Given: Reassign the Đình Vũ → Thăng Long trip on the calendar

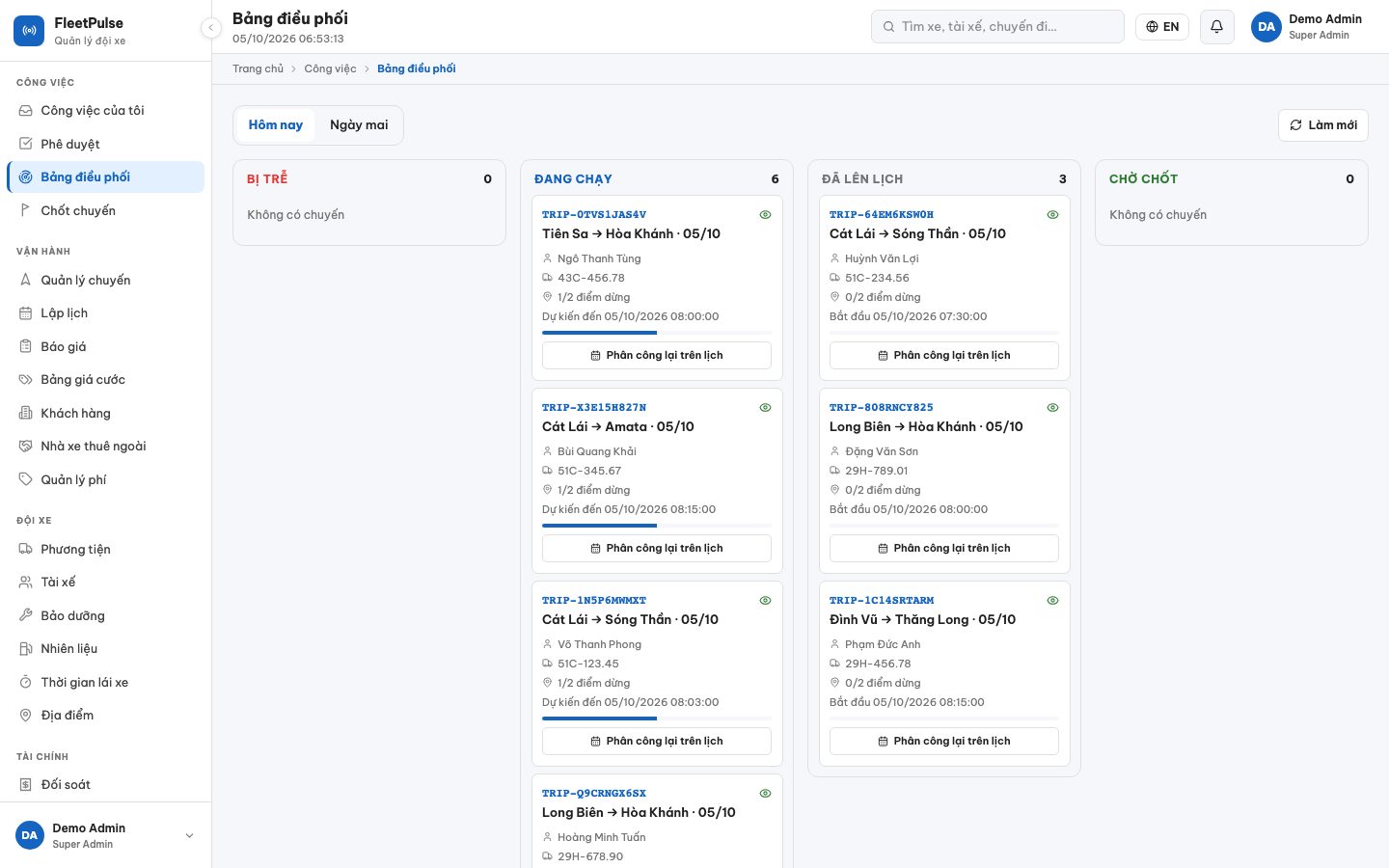Looking at the screenshot, I should tap(944, 742).
